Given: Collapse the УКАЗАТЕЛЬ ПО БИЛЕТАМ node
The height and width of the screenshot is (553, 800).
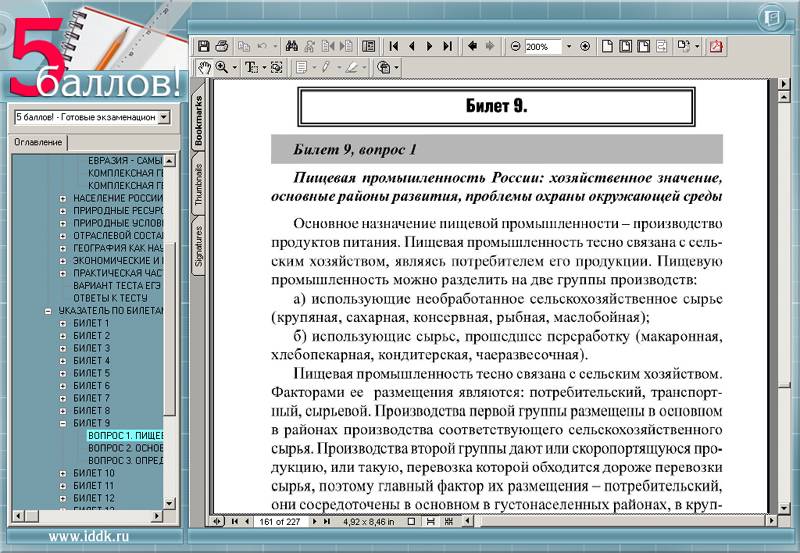Looking at the screenshot, I should tap(48, 311).
